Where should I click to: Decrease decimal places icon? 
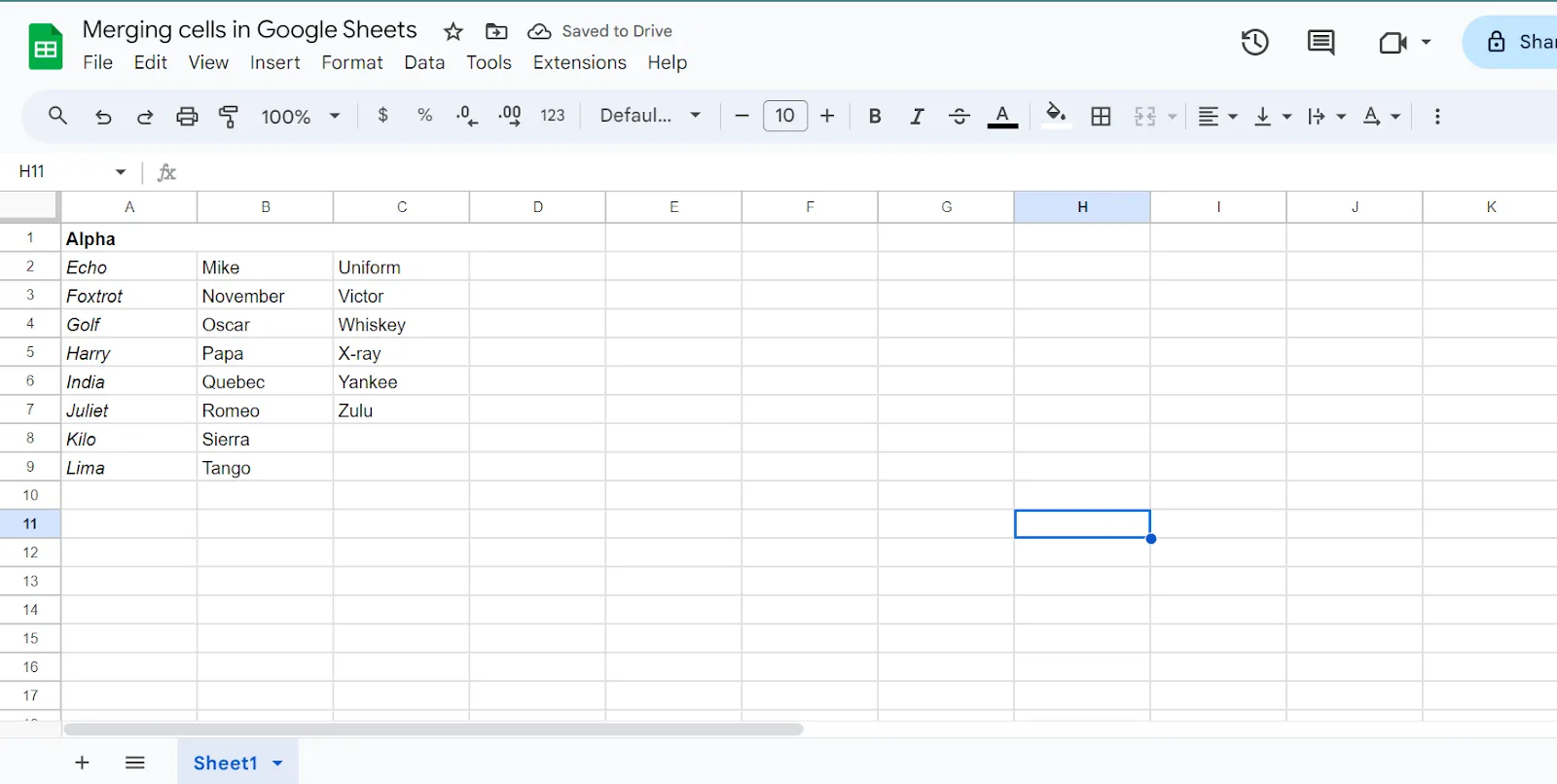pos(466,116)
